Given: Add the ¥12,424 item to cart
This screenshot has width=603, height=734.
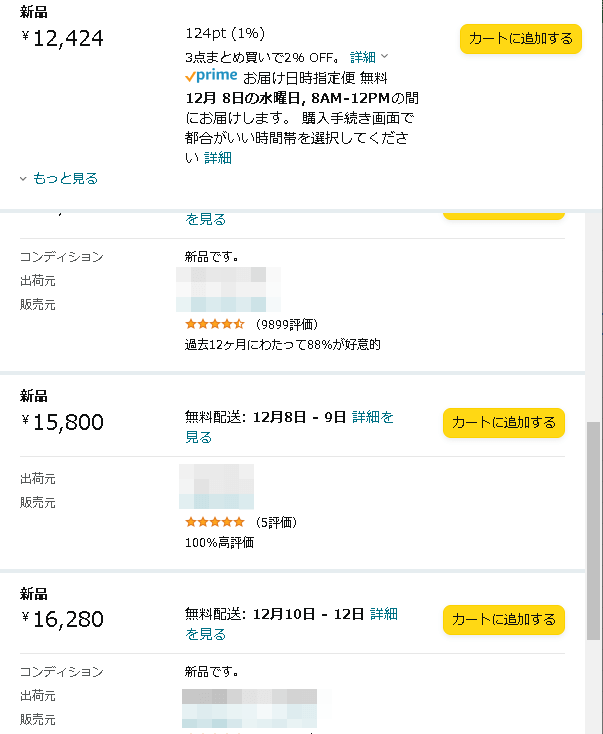Looking at the screenshot, I should tap(520, 39).
